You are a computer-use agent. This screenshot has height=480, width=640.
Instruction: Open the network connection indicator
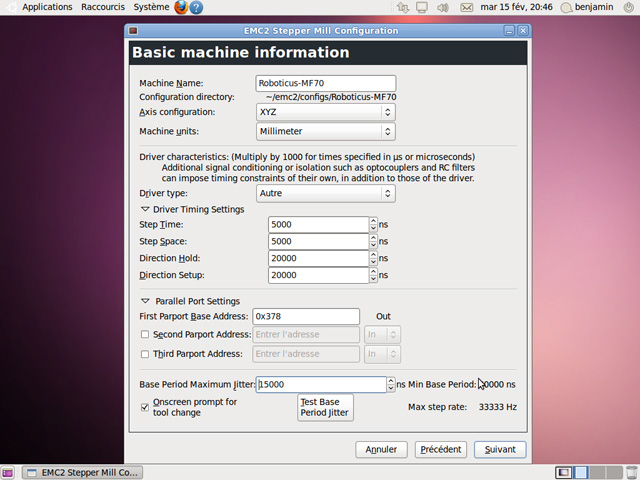402,7
